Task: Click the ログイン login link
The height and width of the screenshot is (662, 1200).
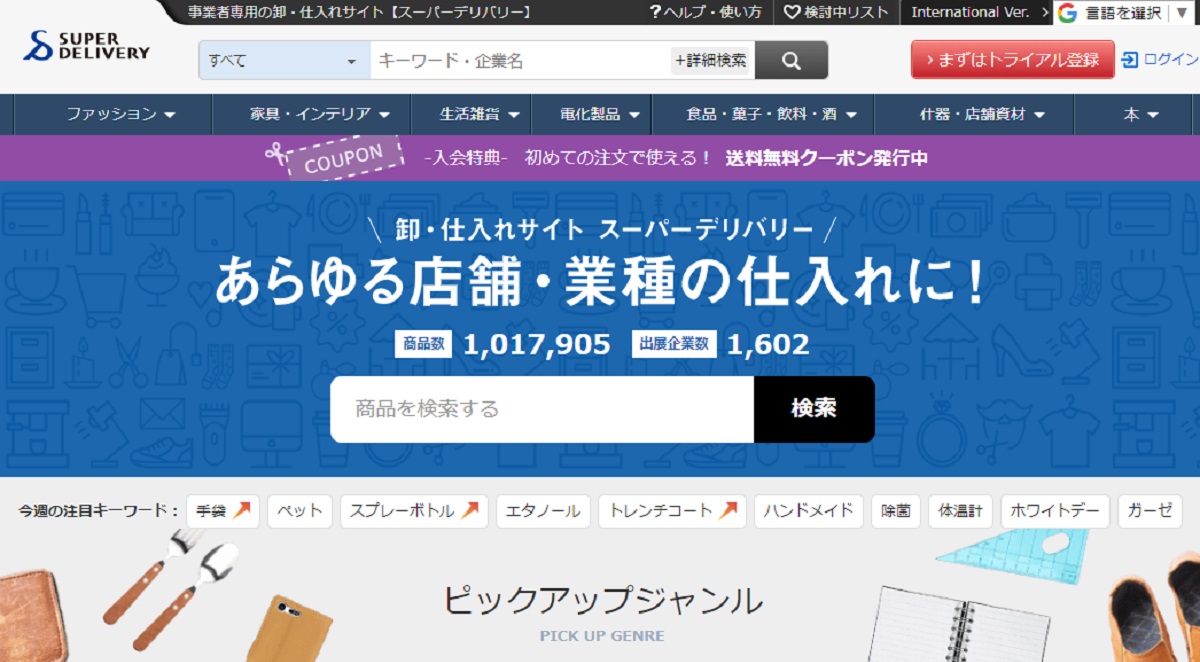Action: tap(1160, 59)
